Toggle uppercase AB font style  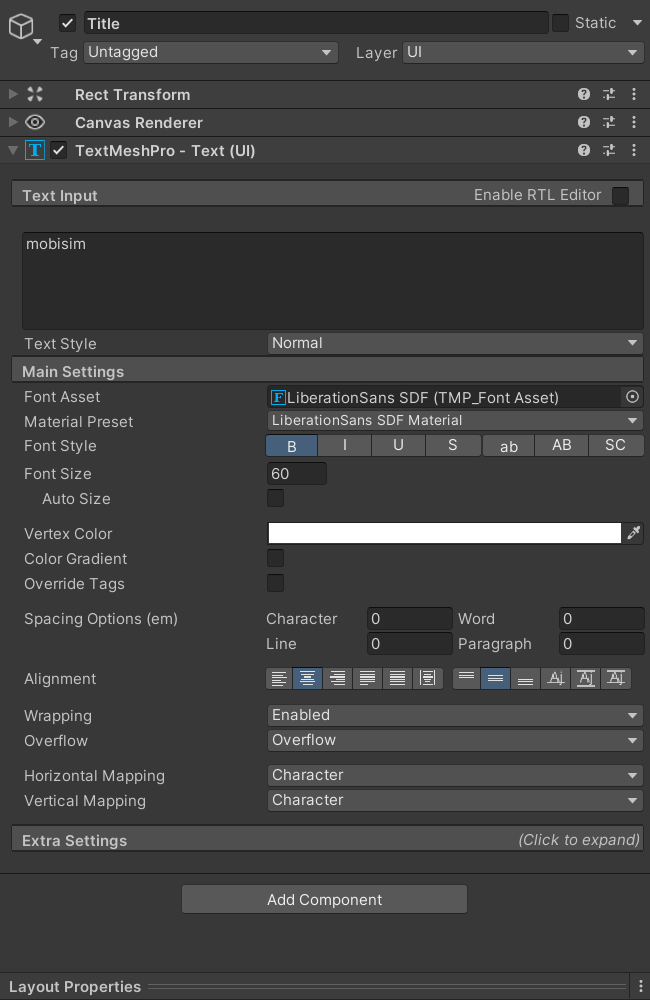click(561, 445)
